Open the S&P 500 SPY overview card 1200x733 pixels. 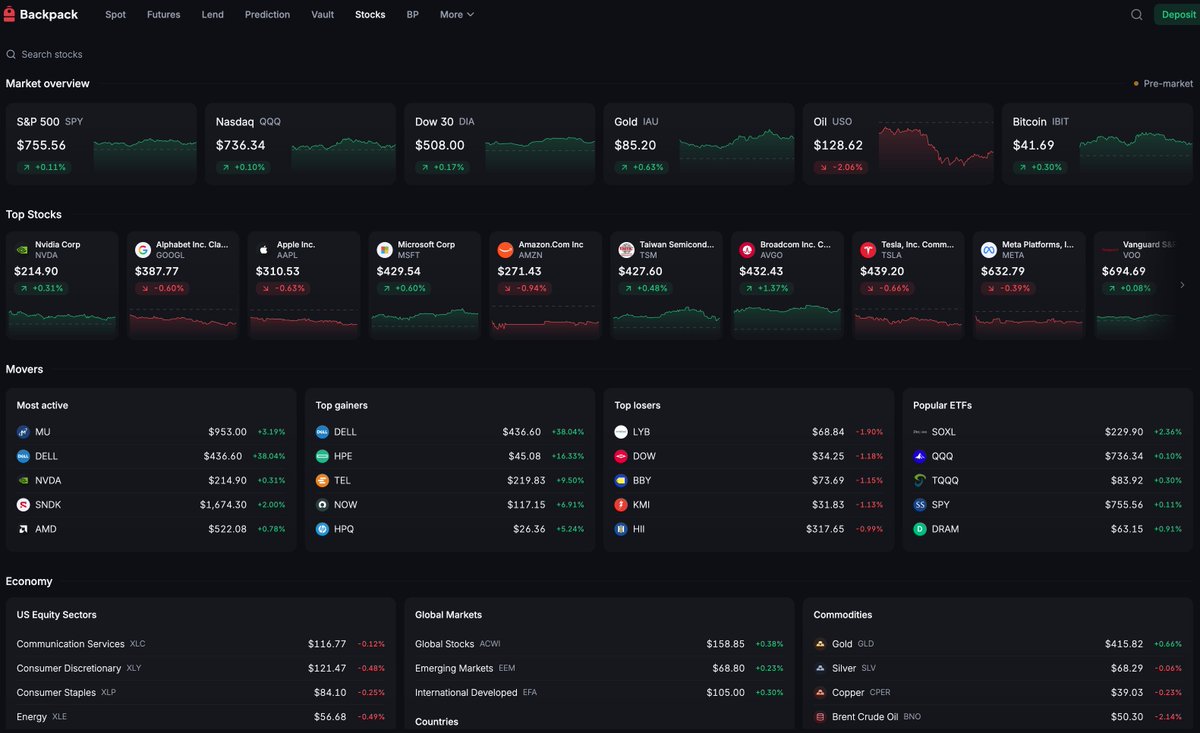pyautogui.click(x=101, y=144)
